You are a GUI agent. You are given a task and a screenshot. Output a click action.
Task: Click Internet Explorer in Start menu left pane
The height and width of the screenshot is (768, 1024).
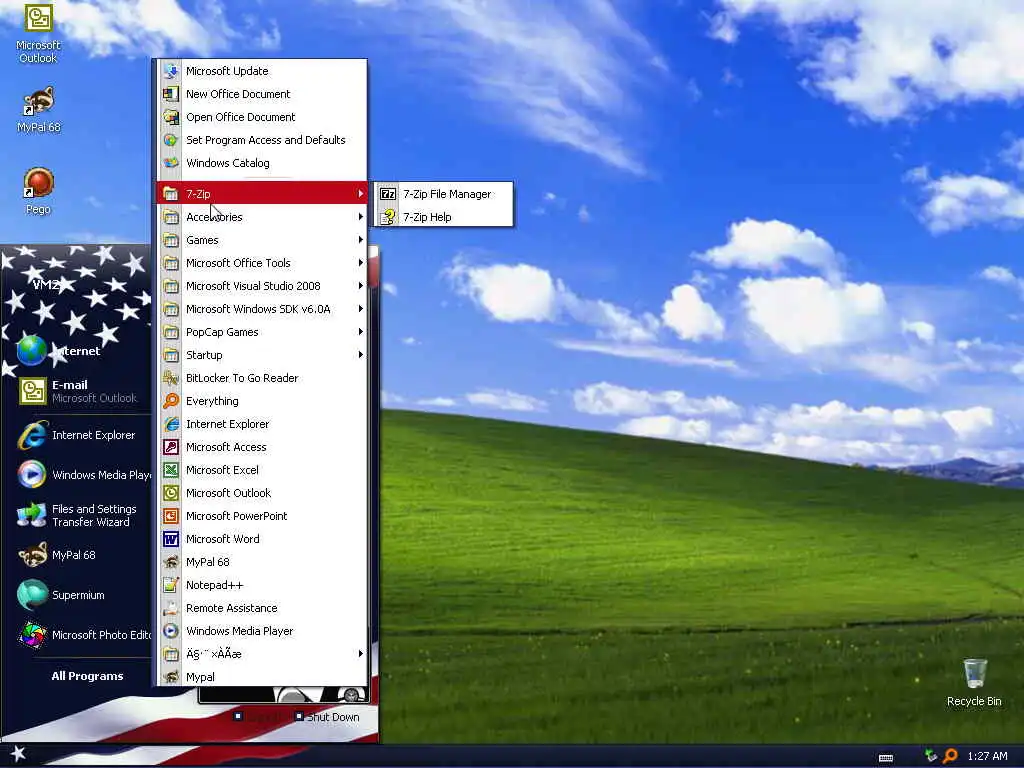[x=78, y=435]
